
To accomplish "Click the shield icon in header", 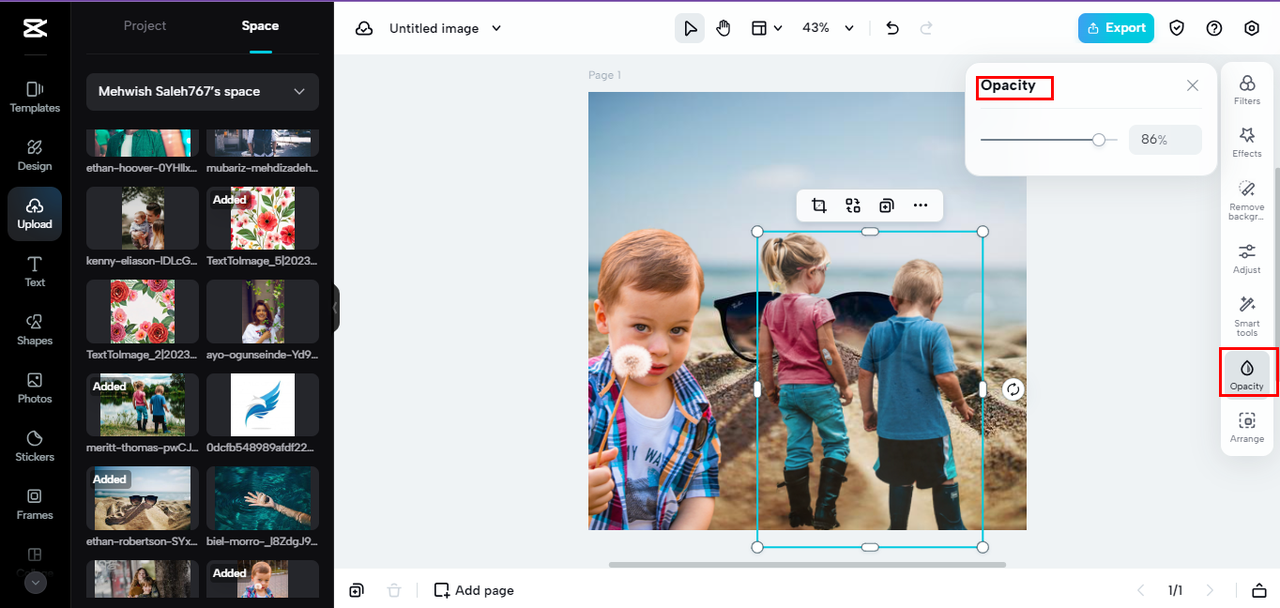I will [1177, 28].
